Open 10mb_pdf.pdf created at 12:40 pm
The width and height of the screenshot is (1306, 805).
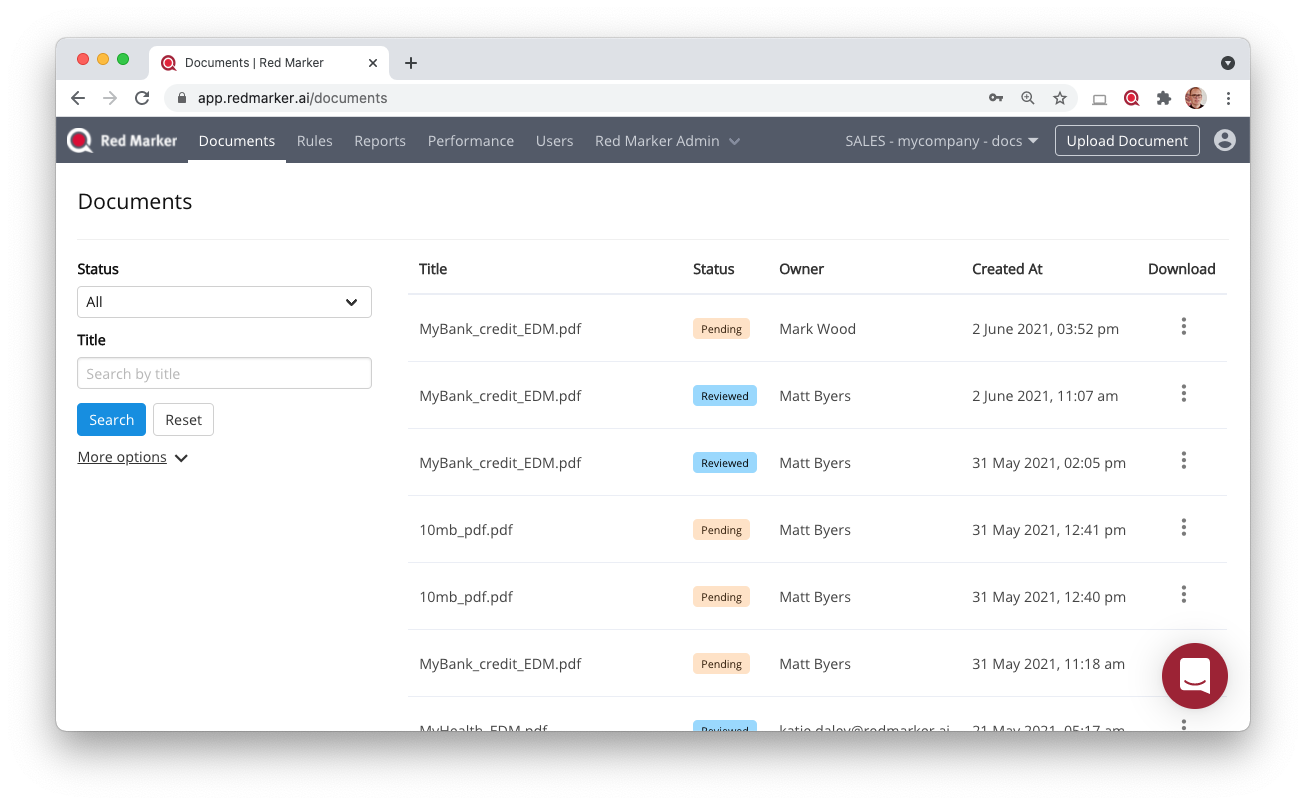[466, 597]
